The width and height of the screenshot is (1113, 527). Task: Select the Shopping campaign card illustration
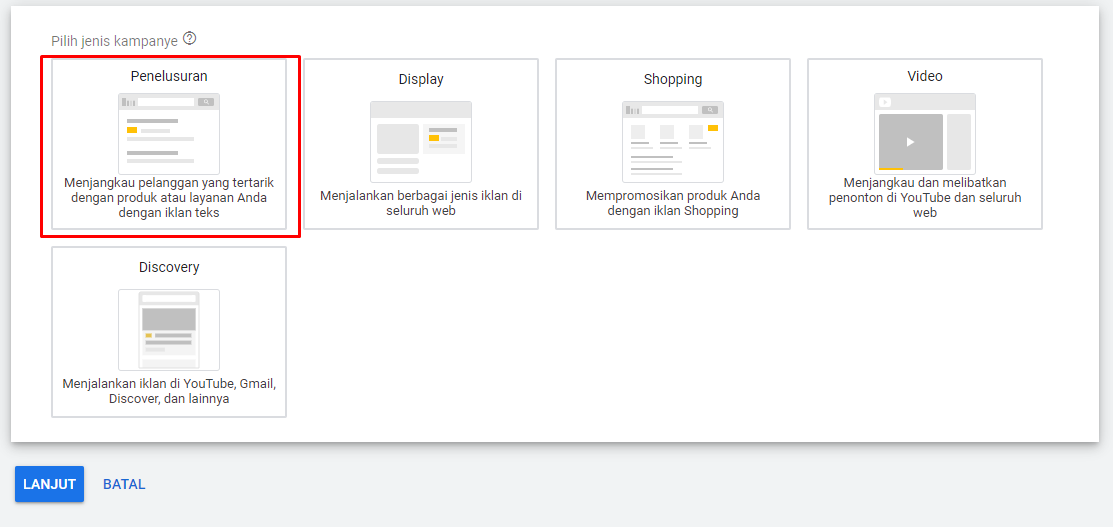[673, 142]
